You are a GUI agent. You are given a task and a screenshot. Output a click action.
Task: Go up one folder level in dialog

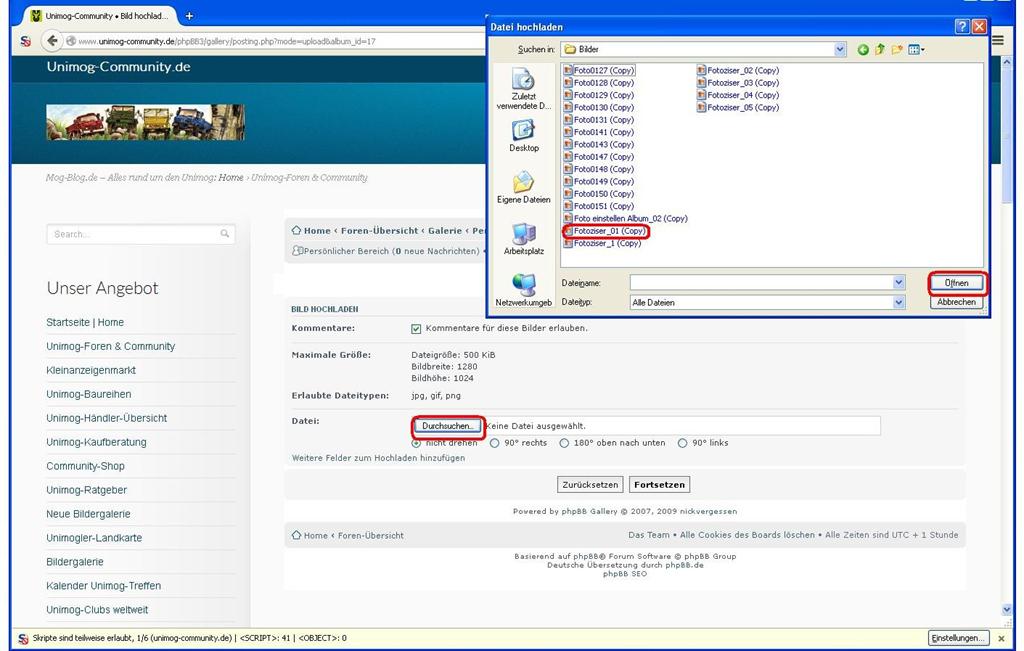[880, 49]
